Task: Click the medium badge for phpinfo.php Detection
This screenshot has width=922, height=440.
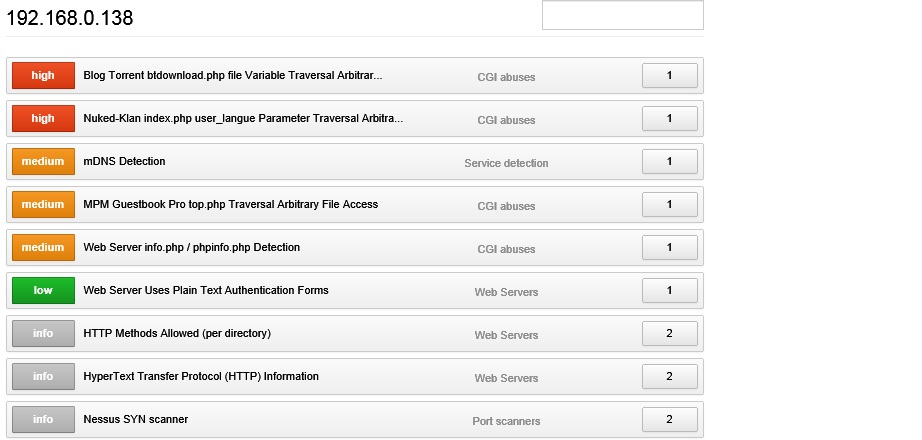Action: 43,248
